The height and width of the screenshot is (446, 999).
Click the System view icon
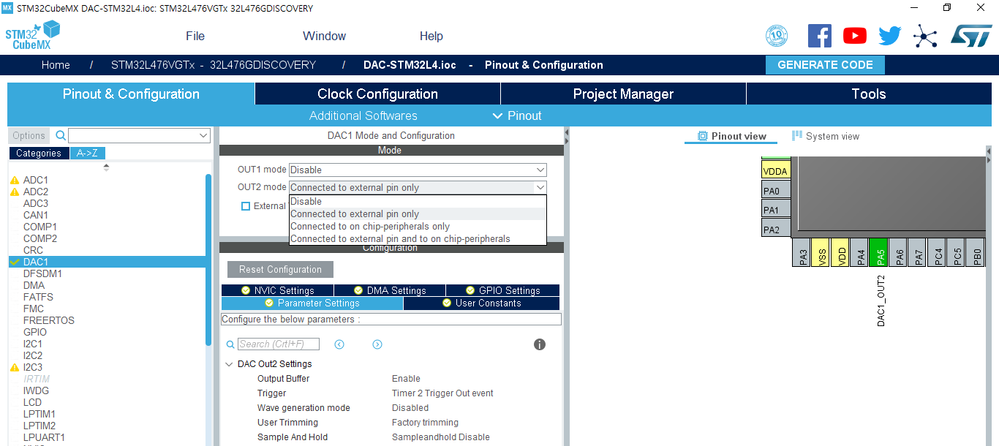click(796, 136)
